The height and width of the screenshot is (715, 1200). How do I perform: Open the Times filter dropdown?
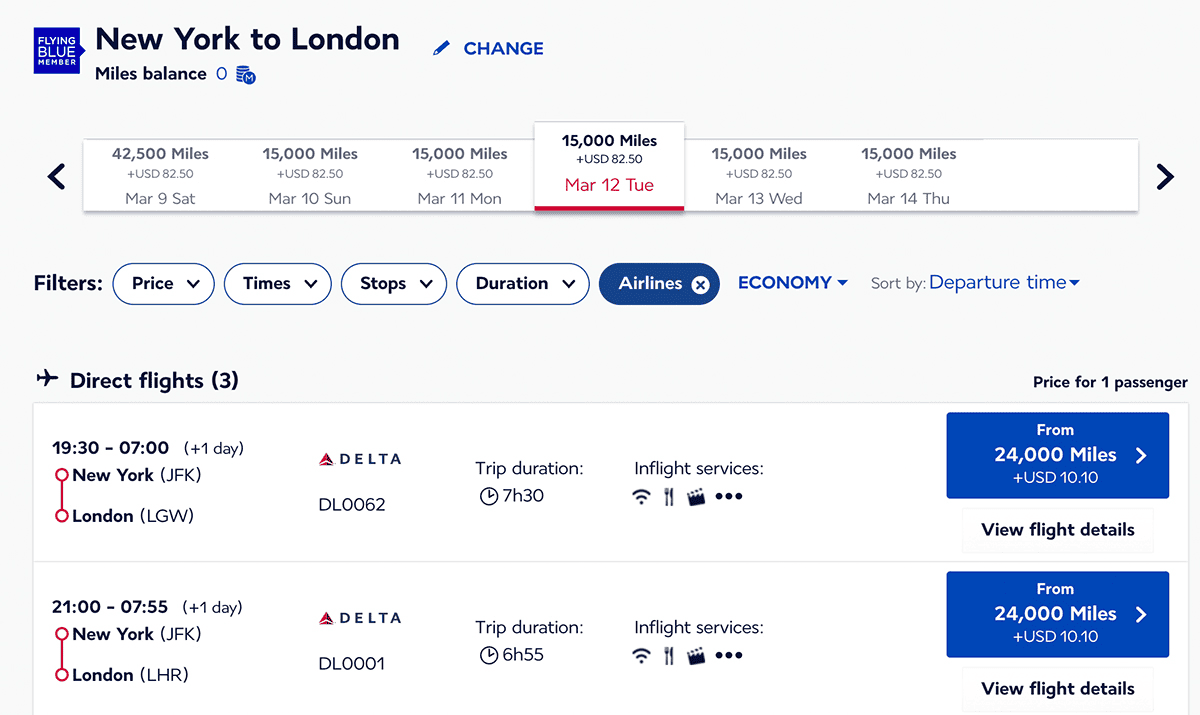(277, 284)
